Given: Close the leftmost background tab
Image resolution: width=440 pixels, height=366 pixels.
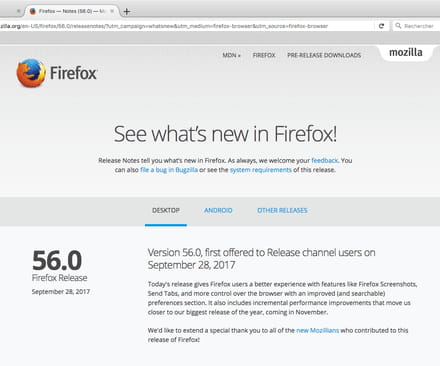Looking at the screenshot, I should point(18,11).
